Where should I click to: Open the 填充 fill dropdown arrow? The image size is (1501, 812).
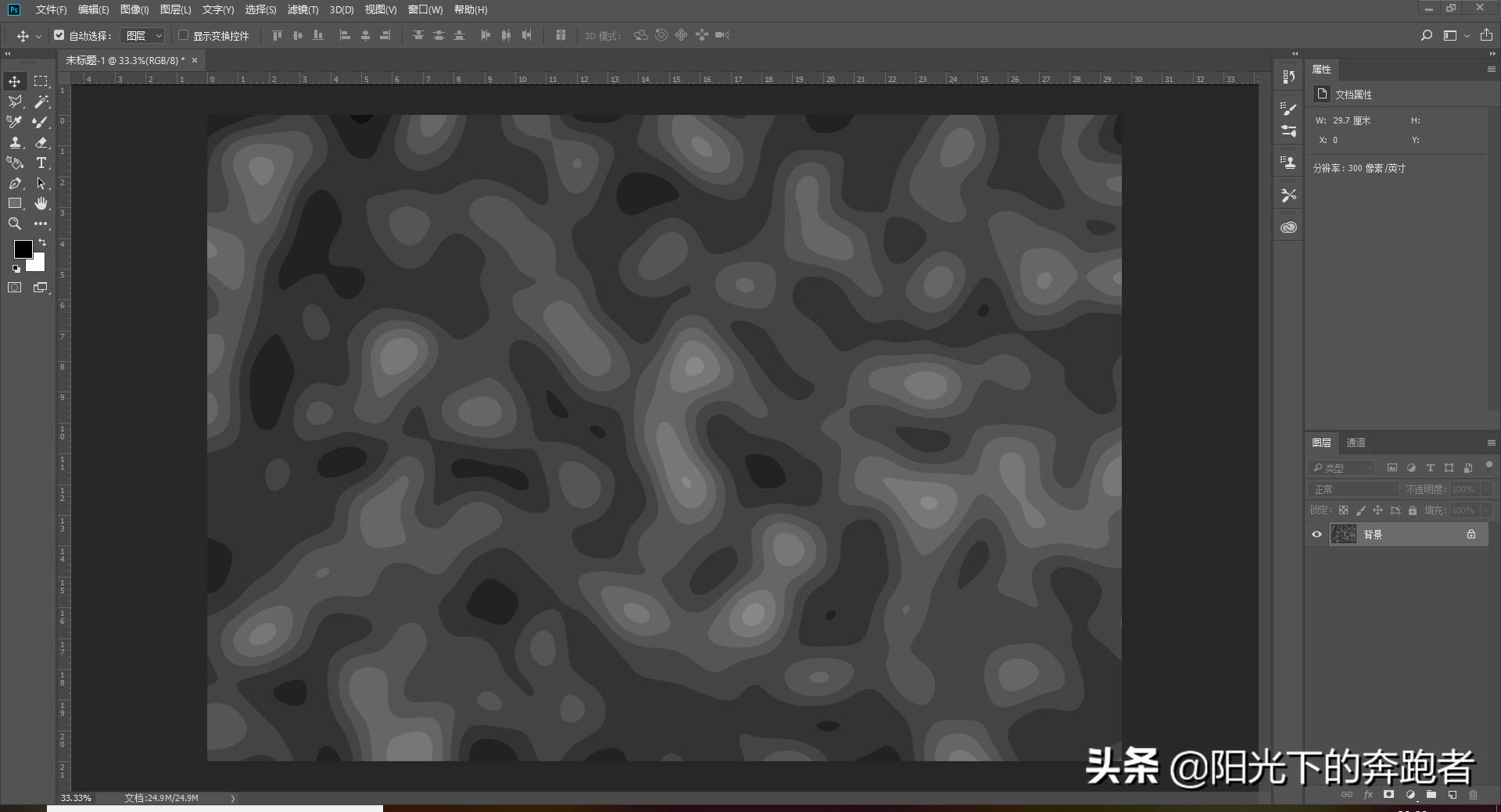coord(1487,510)
